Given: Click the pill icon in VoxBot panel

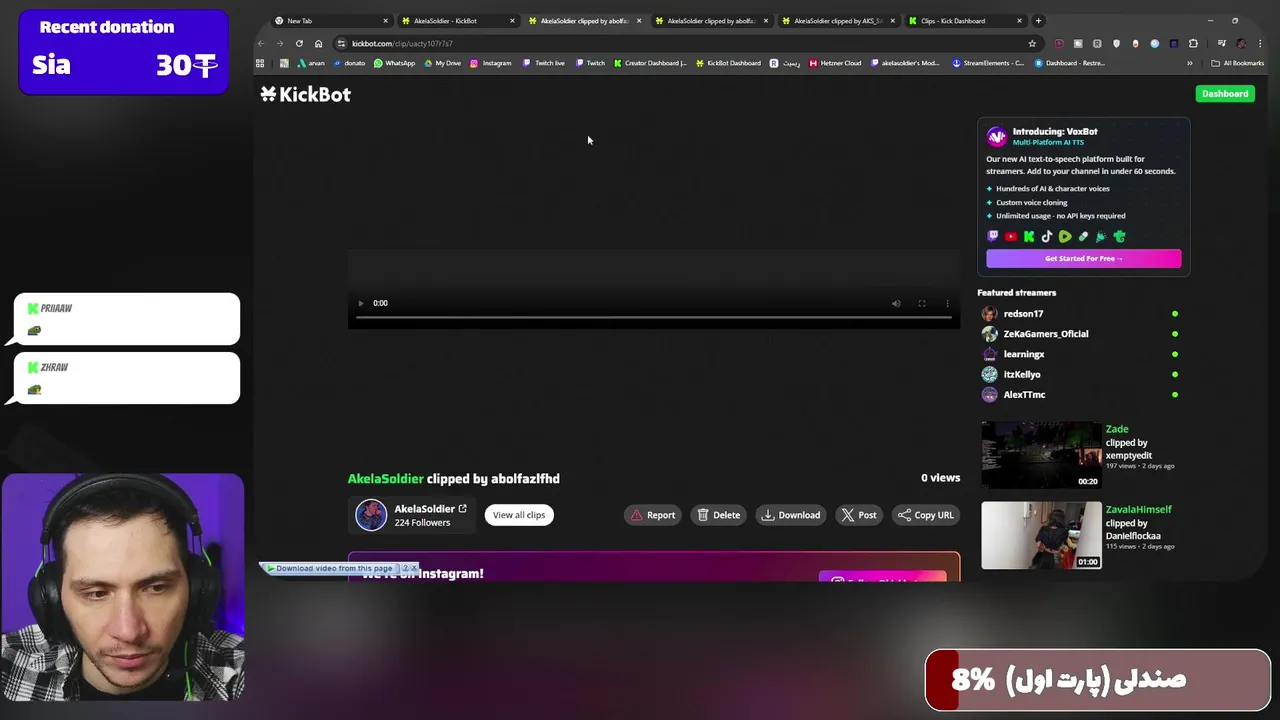Looking at the screenshot, I should pos(1083,237).
